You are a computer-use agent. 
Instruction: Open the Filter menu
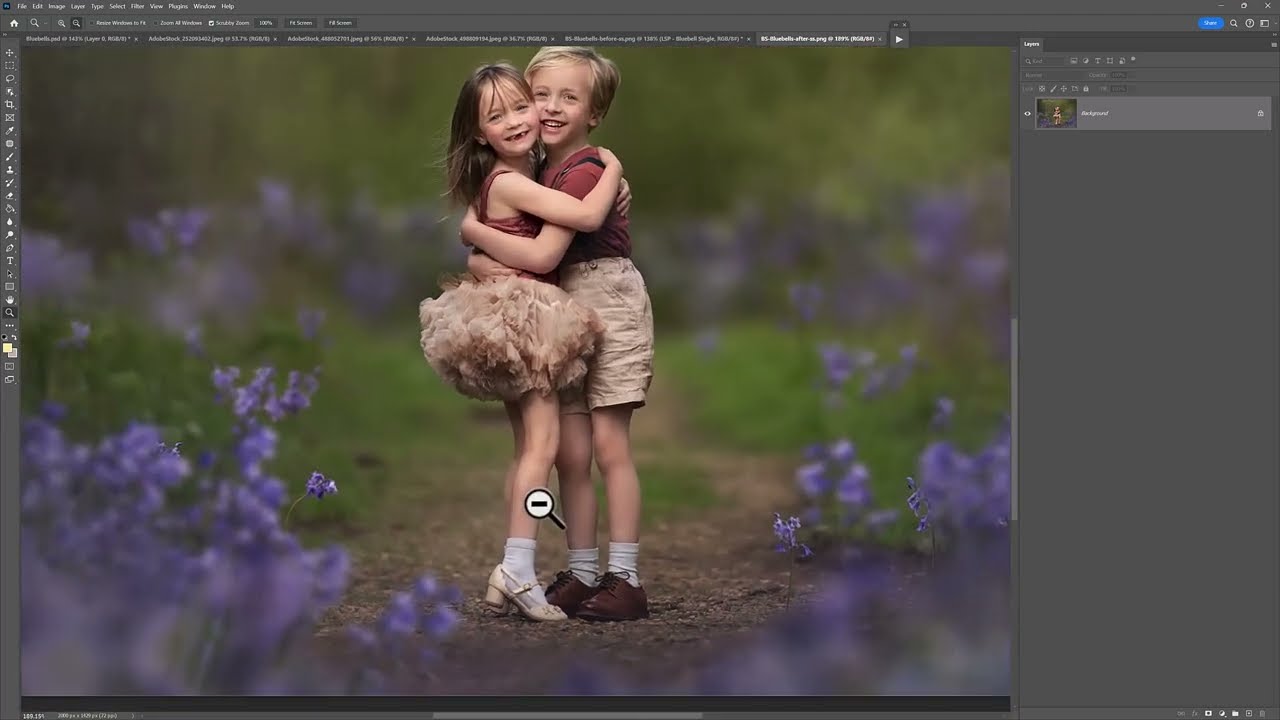[138, 6]
